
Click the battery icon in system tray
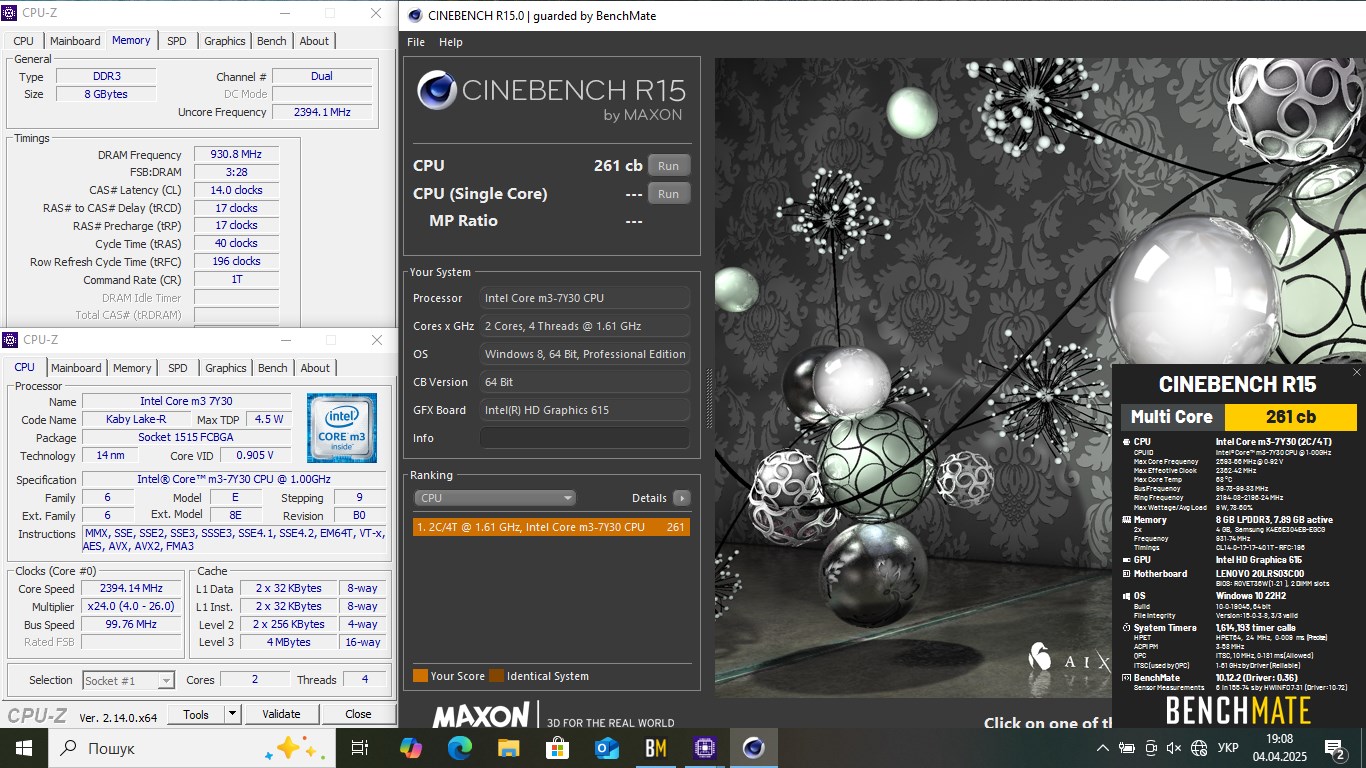point(1127,748)
